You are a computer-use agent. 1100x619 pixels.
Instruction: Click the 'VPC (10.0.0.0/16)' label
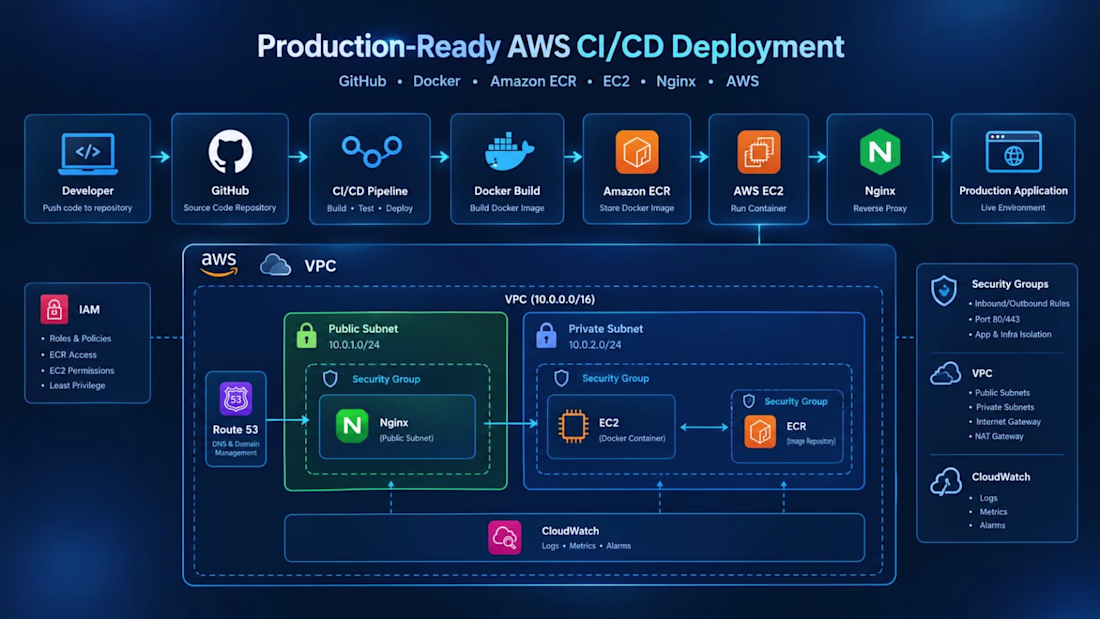click(550, 299)
